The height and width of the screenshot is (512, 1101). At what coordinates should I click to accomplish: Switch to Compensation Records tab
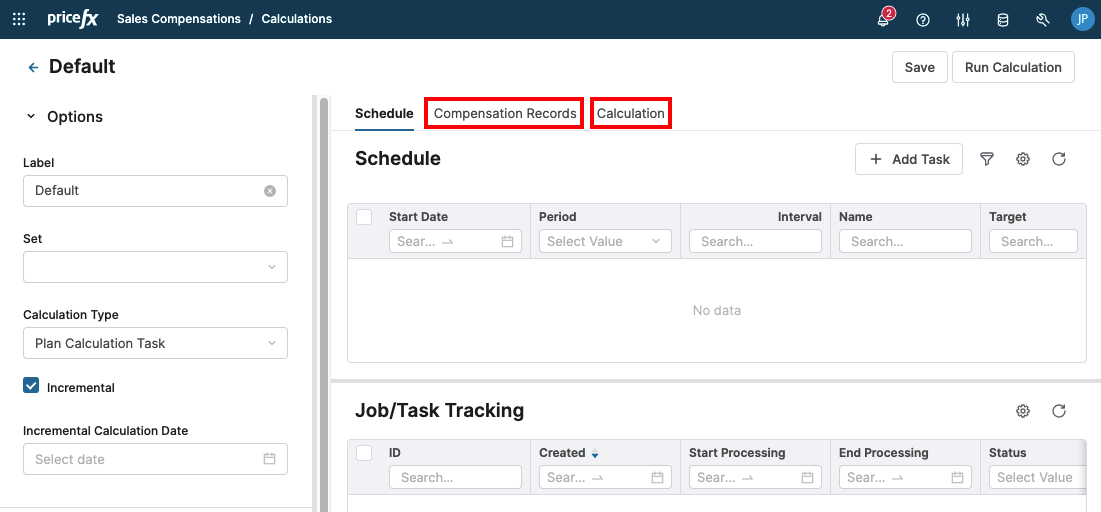click(505, 114)
